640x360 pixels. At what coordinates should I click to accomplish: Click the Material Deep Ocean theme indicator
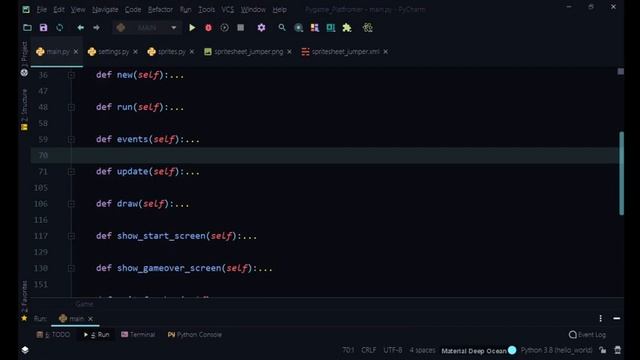coord(479,351)
